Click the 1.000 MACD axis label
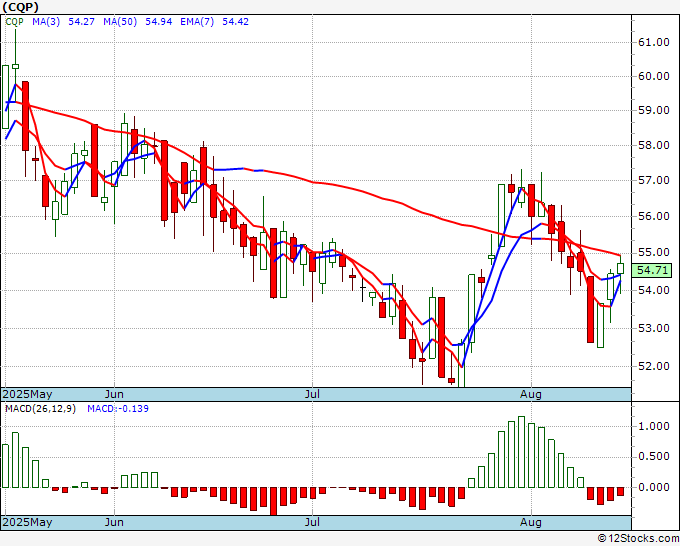680x546 pixels. [x=654, y=426]
